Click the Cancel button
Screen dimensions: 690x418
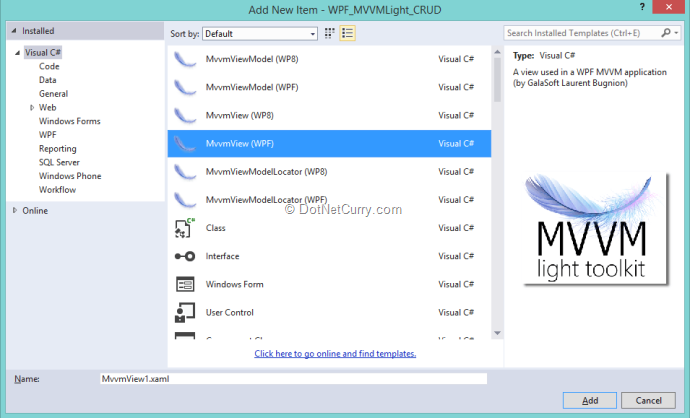[x=648, y=400]
